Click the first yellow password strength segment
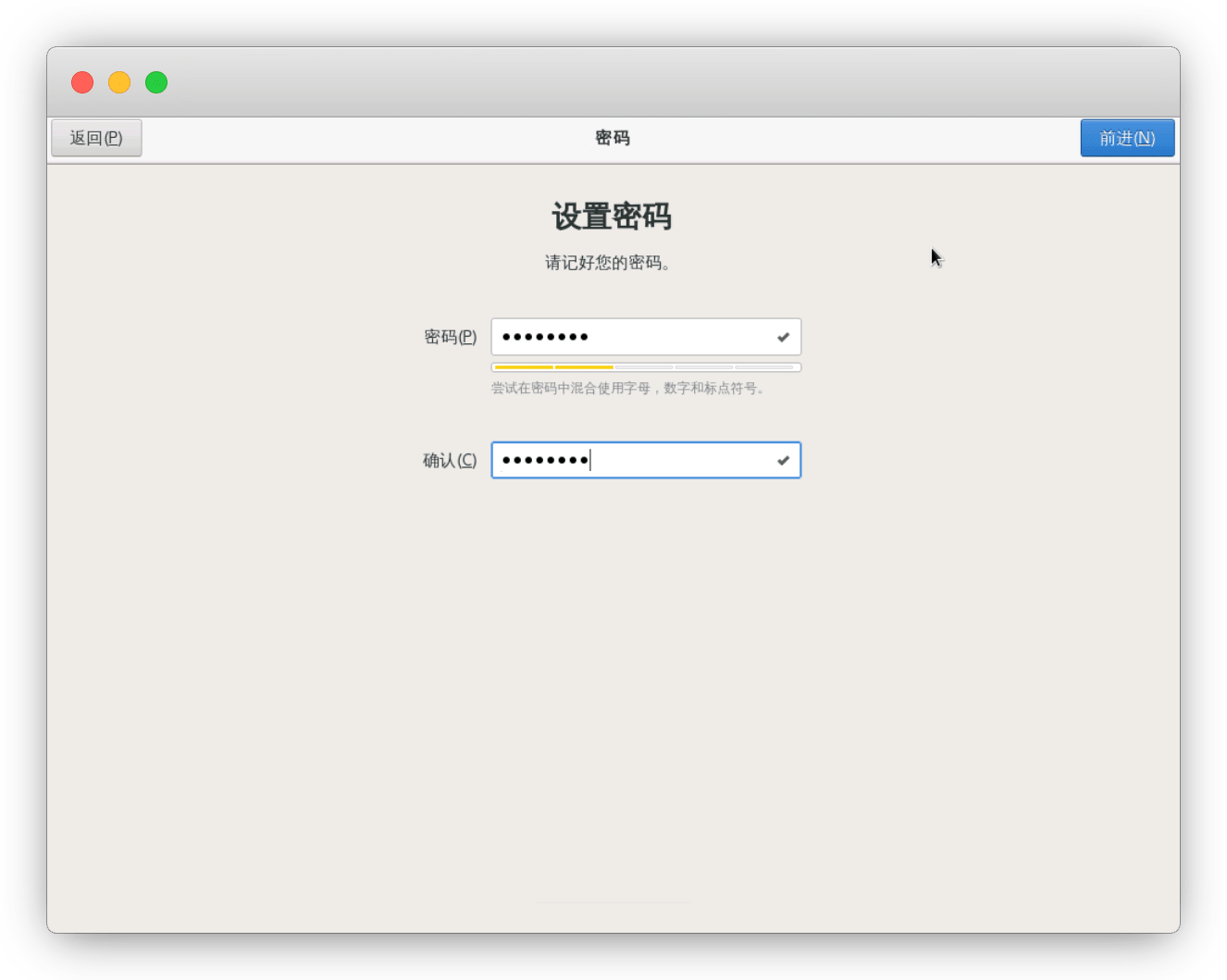This screenshot has height=980, width=1227. [x=524, y=367]
